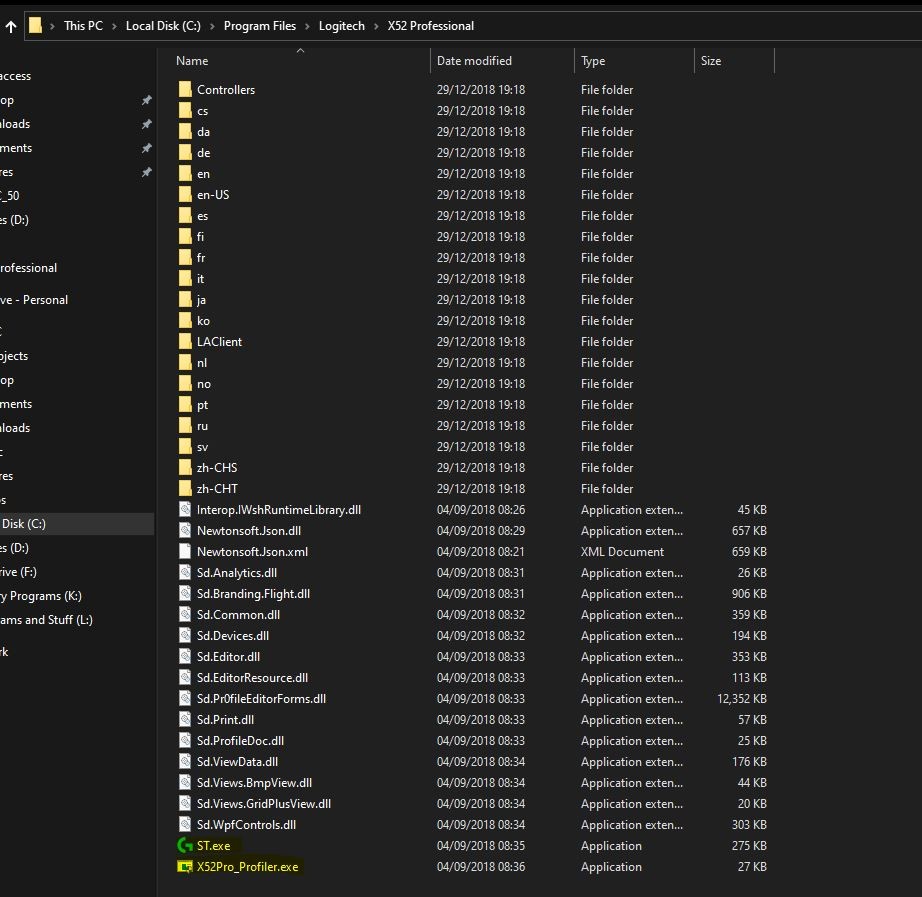Click the 12,352 KB size cell
The image size is (922, 897).
(741, 699)
